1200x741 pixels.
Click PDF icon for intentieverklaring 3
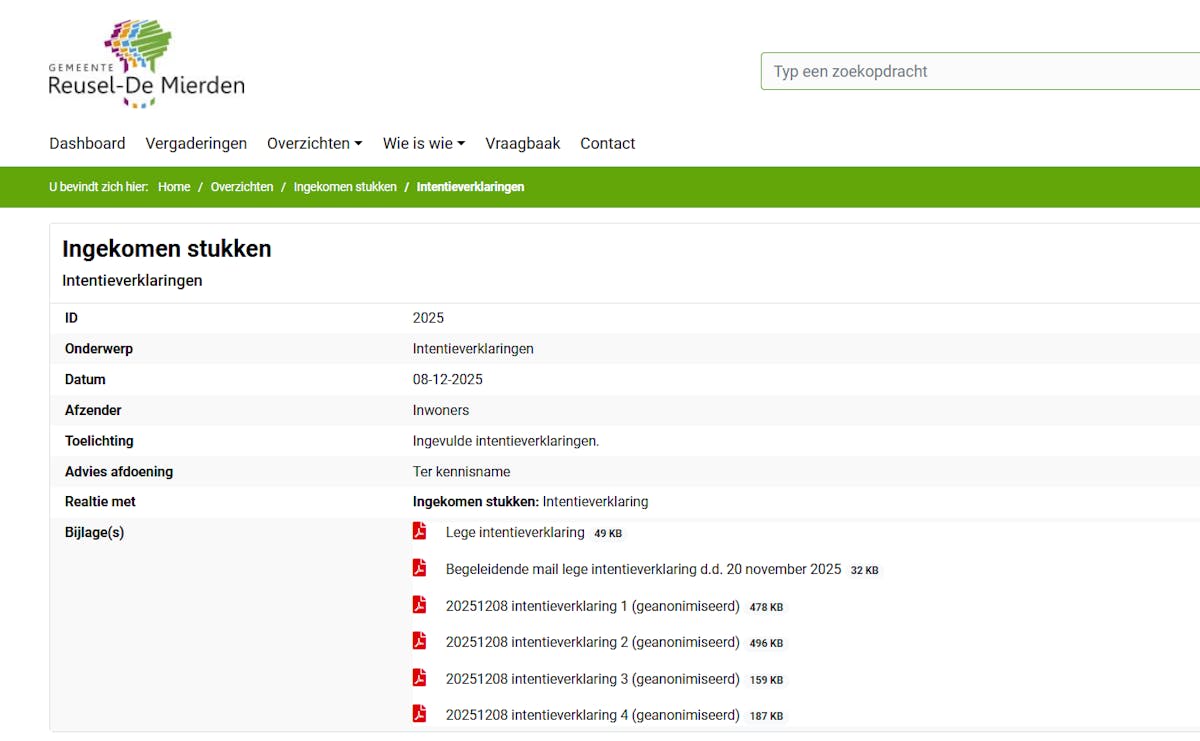coord(420,678)
